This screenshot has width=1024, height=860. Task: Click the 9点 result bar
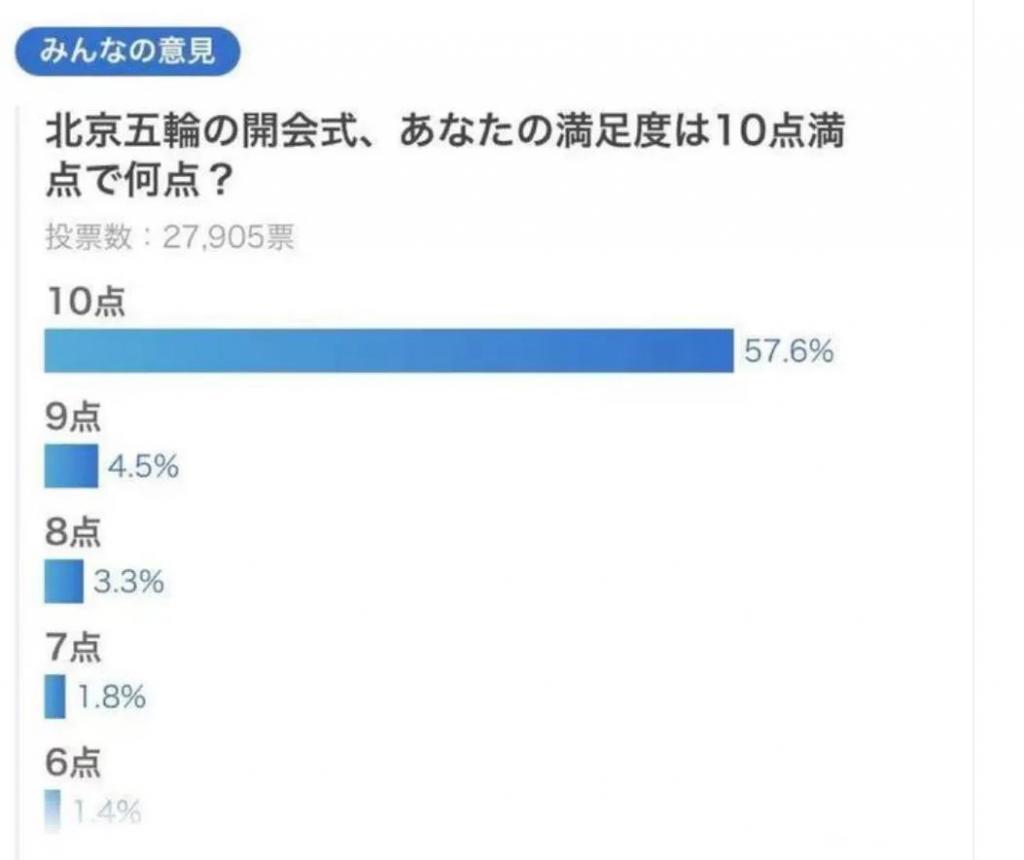pos(71,466)
